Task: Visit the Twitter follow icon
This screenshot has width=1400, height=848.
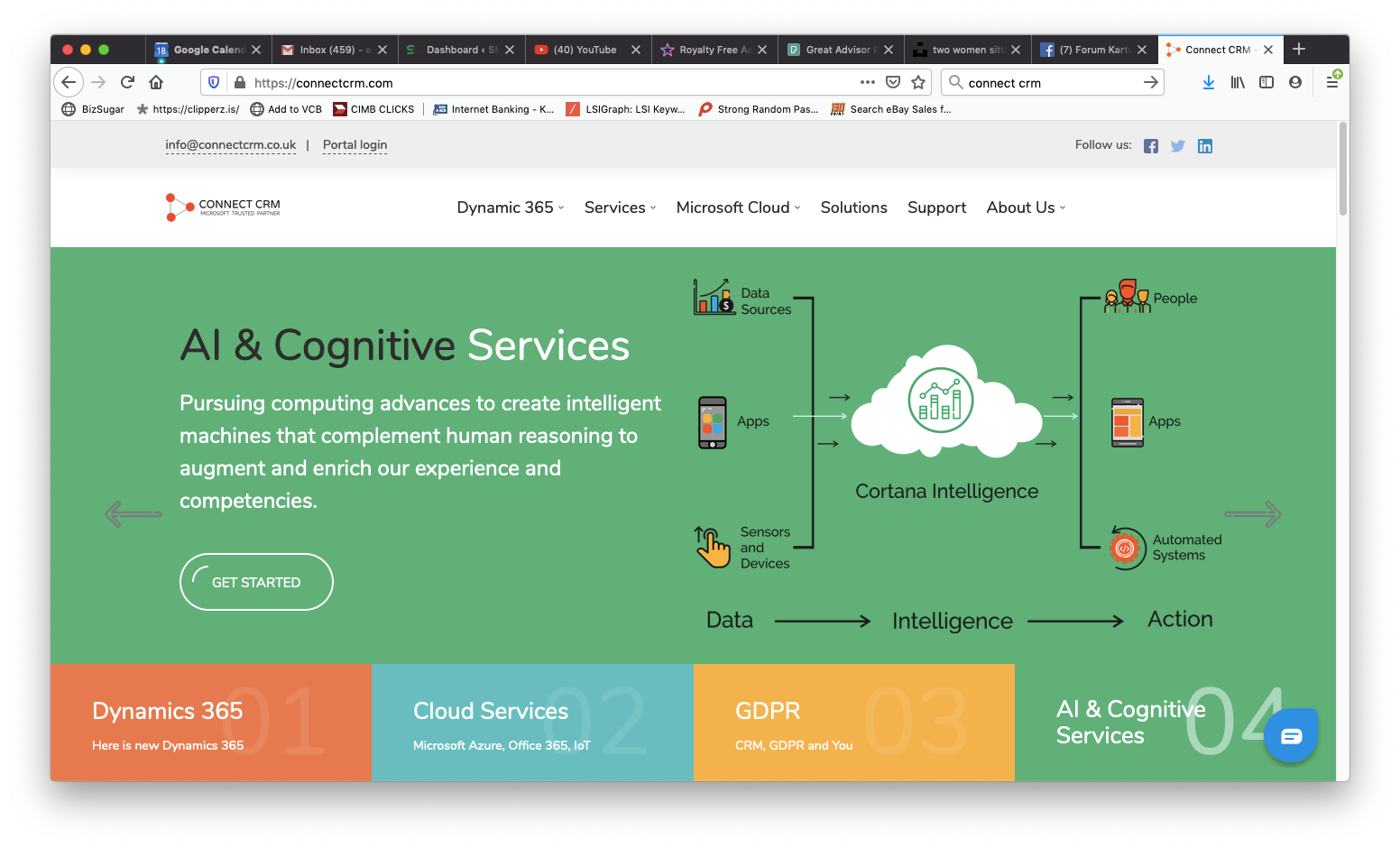Action: [x=1178, y=146]
